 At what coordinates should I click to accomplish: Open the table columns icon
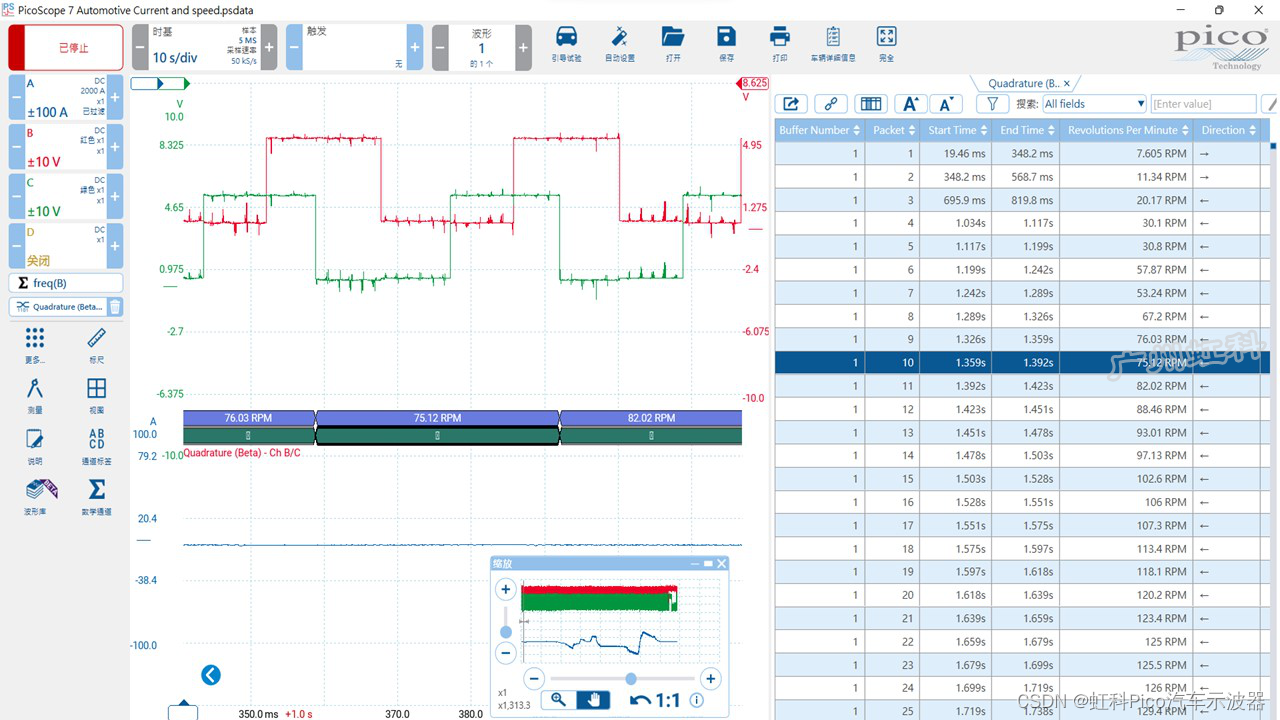[871, 103]
